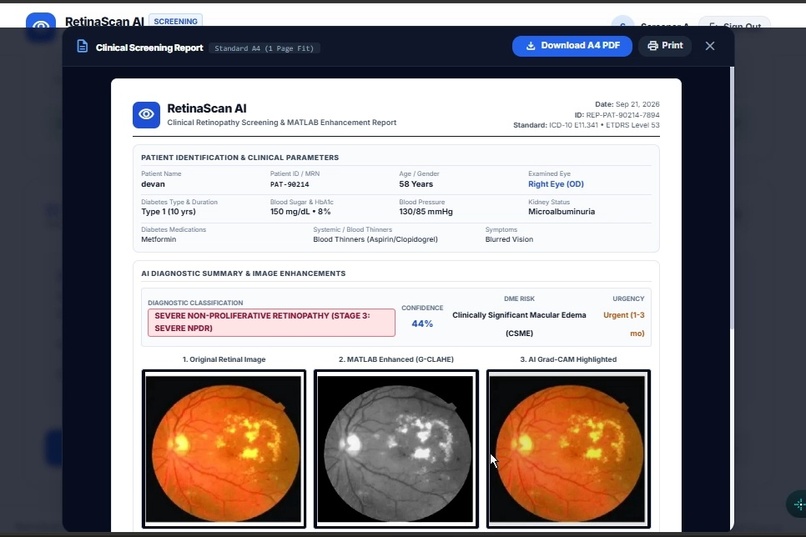Click the Severe Non-Proliferative Retinopathy classification box
The image size is (806, 537).
click(x=271, y=322)
